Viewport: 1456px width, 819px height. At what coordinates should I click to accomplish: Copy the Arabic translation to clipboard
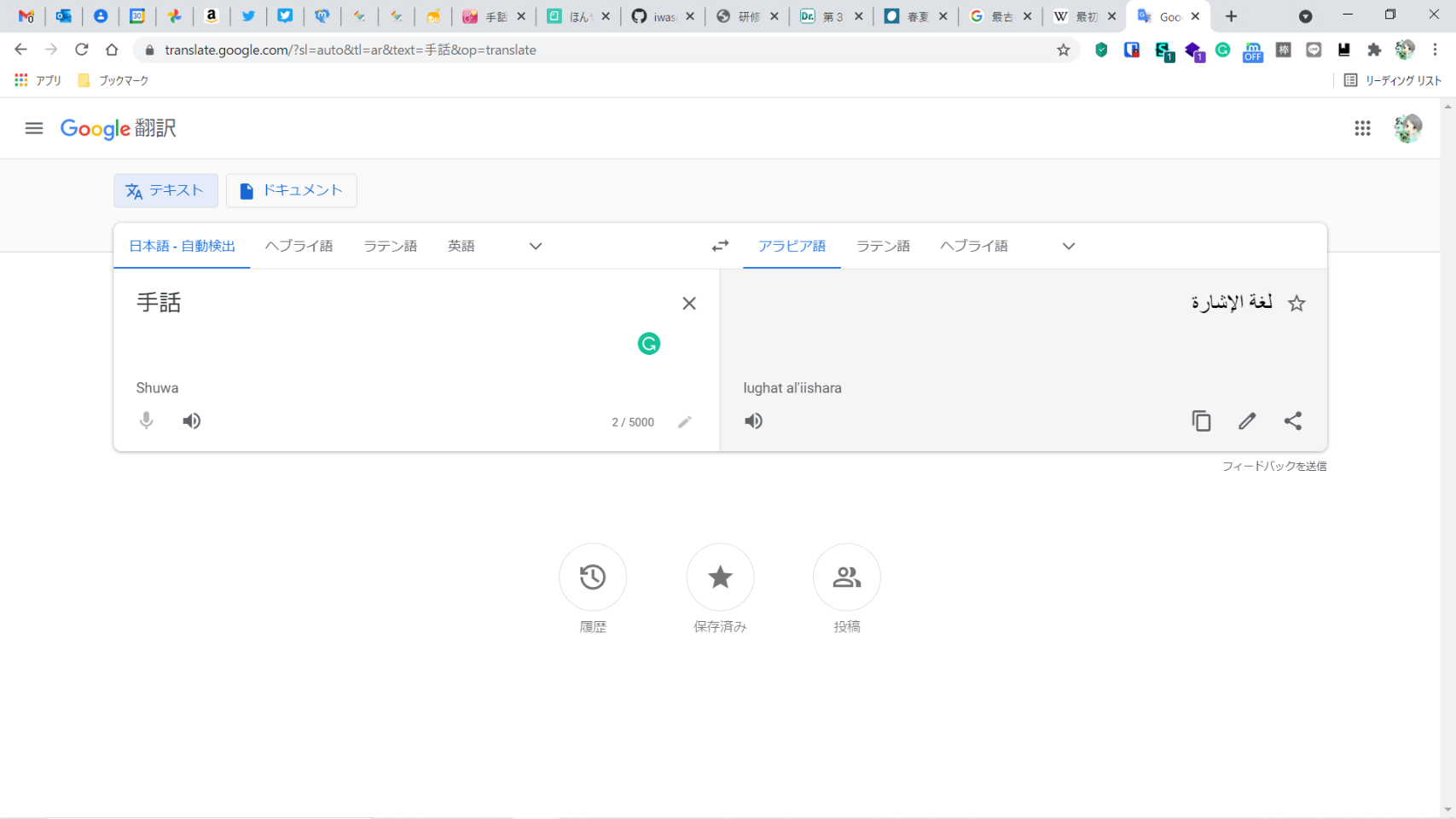[1201, 421]
